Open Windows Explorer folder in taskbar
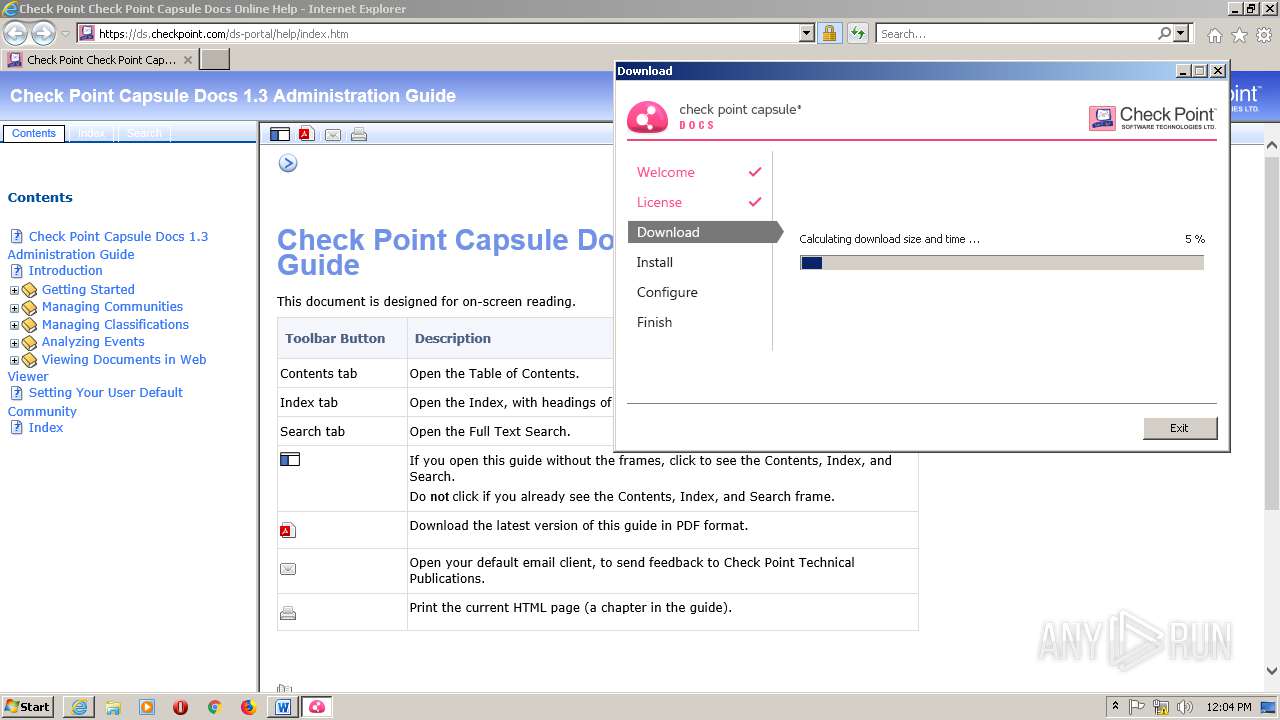Image resolution: width=1280 pixels, height=720 pixels. pos(113,707)
